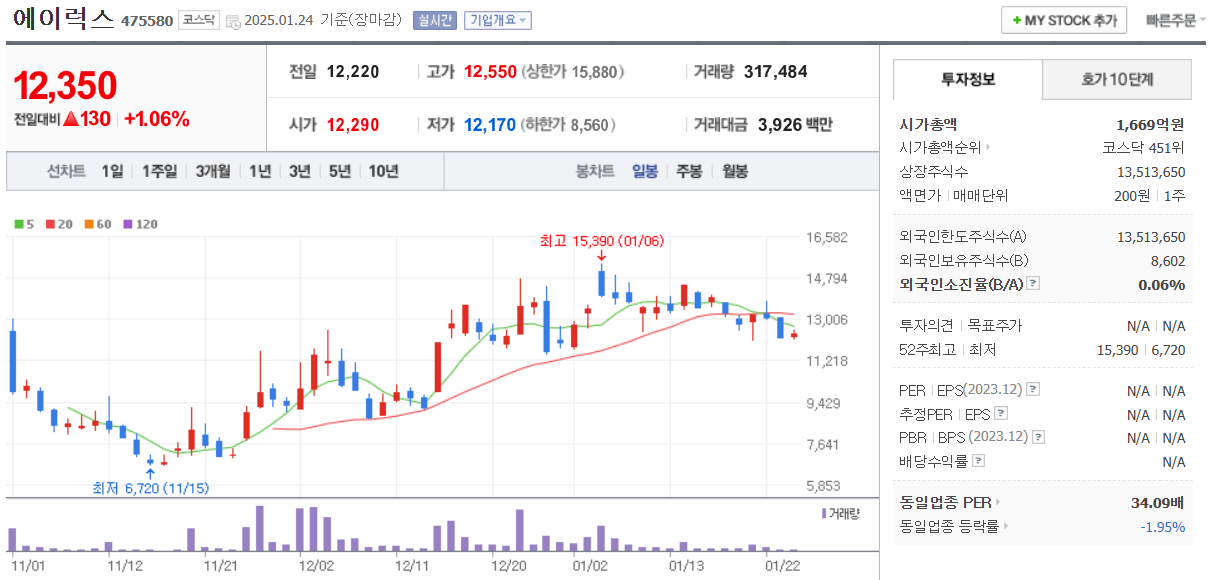Click the help icon next to 추정PER | EPS
1213x580 pixels.
pos(1001,413)
